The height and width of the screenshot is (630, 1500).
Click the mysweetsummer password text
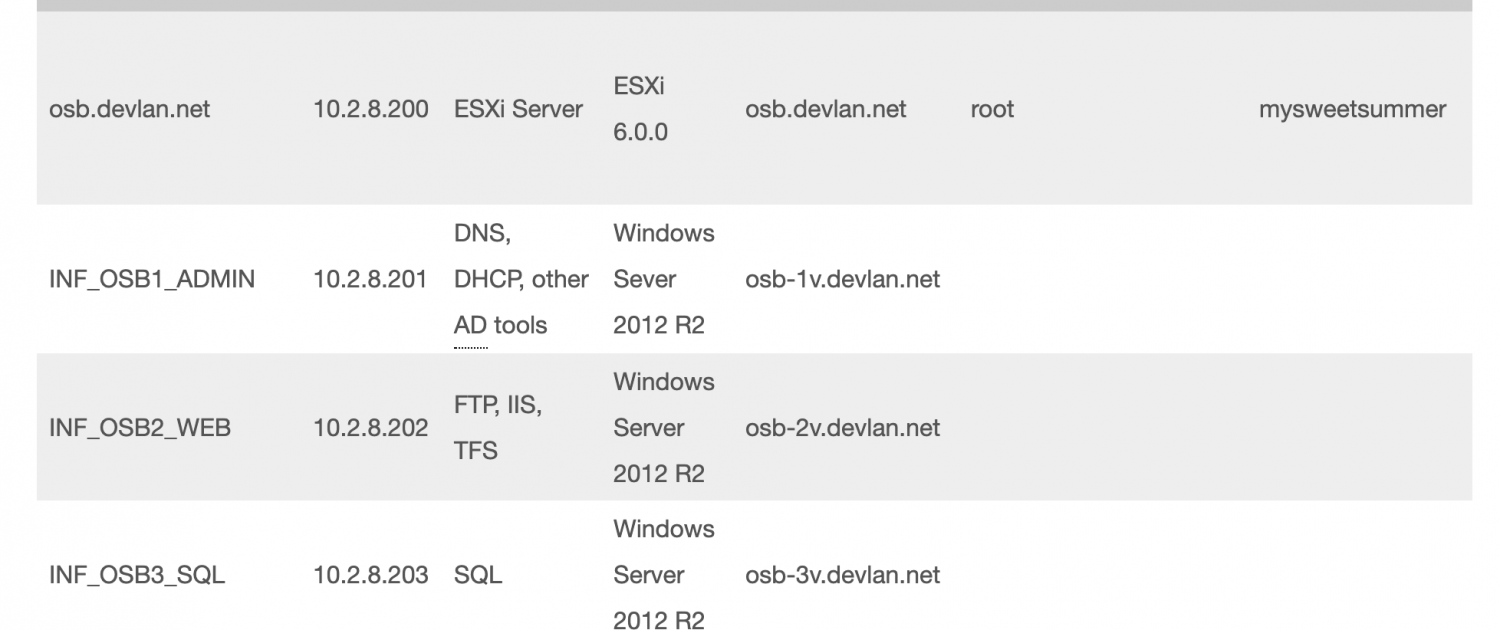coord(1352,109)
